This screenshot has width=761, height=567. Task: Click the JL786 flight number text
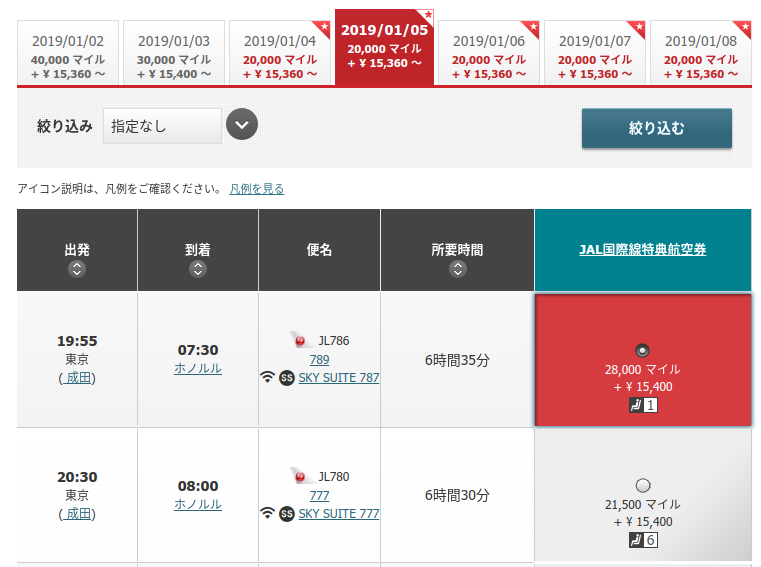333,340
